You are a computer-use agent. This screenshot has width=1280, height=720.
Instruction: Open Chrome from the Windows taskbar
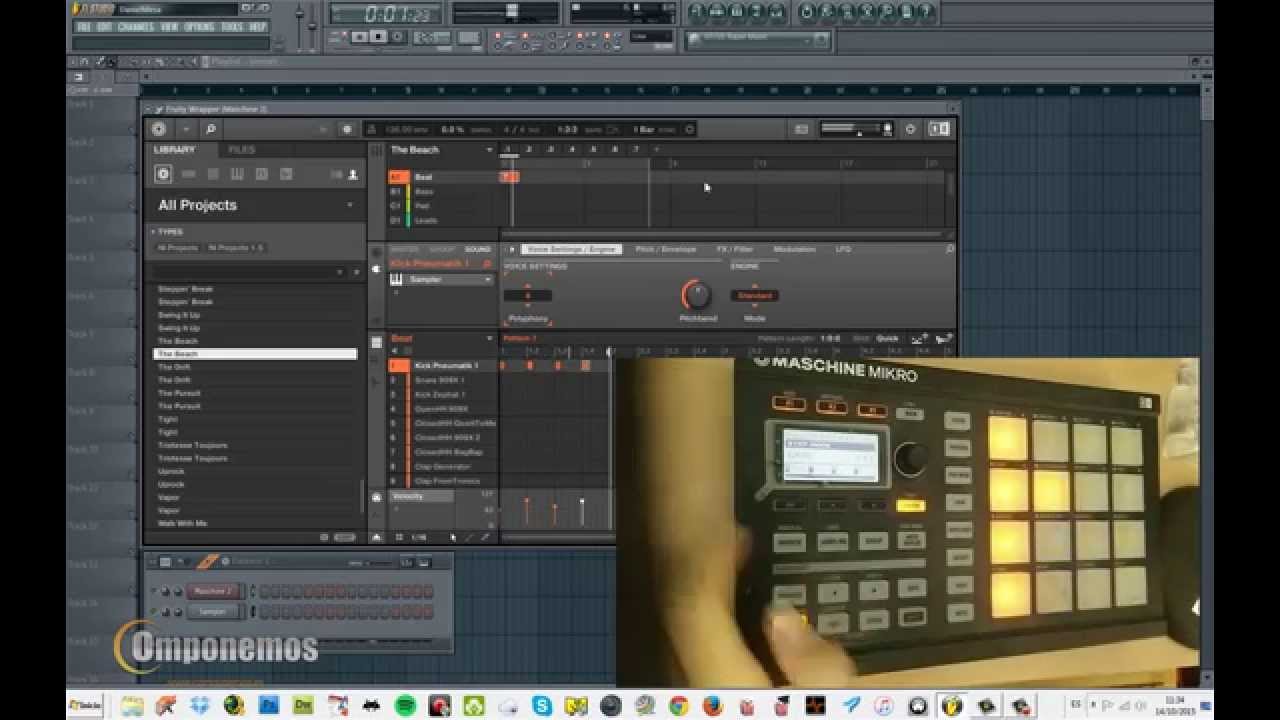[x=679, y=706]
